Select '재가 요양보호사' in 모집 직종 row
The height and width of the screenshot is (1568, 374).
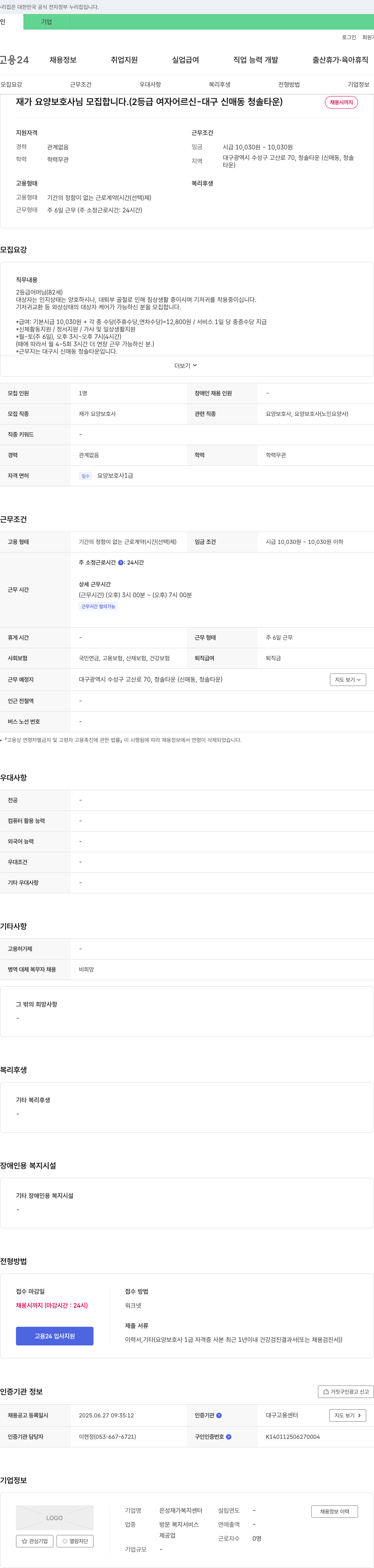point(97,413)
